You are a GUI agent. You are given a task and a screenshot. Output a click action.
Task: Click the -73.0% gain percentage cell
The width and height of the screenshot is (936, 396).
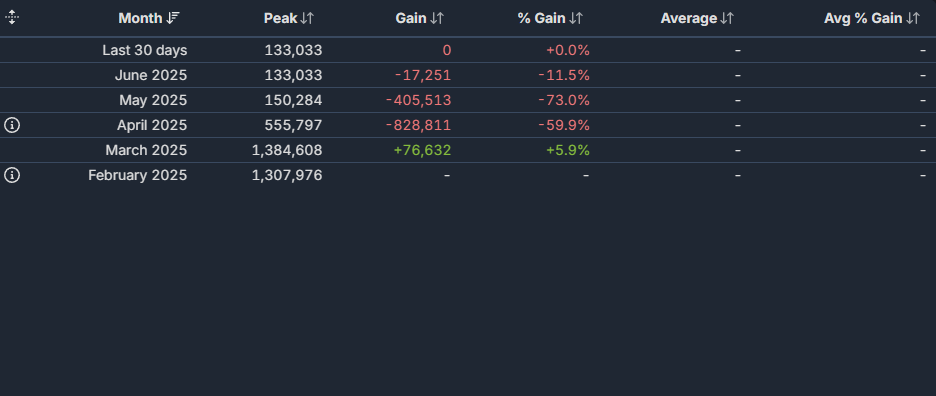point(564,100)
